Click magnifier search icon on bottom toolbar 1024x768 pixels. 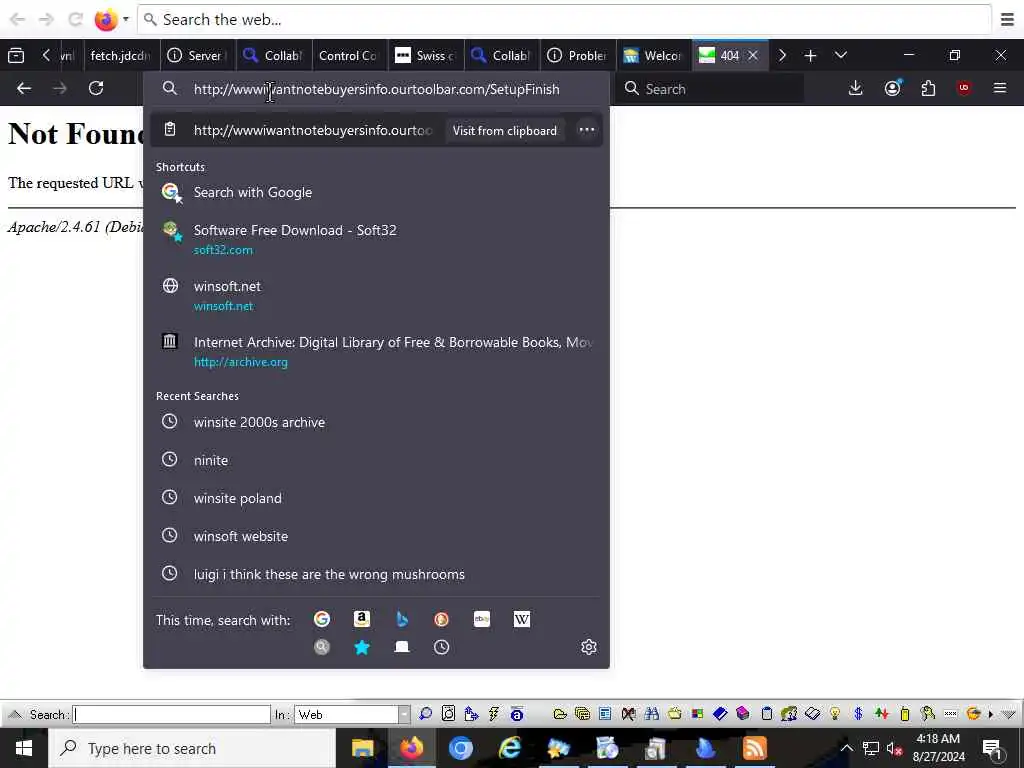[x=426, y=714]
